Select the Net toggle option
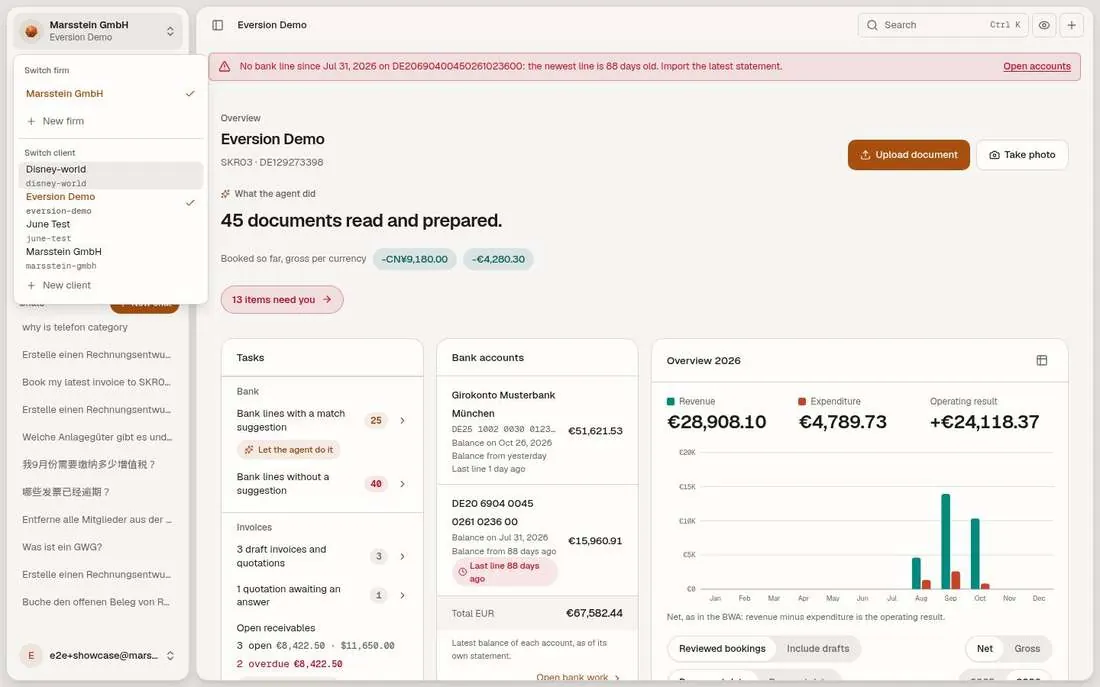 [984, 648]
